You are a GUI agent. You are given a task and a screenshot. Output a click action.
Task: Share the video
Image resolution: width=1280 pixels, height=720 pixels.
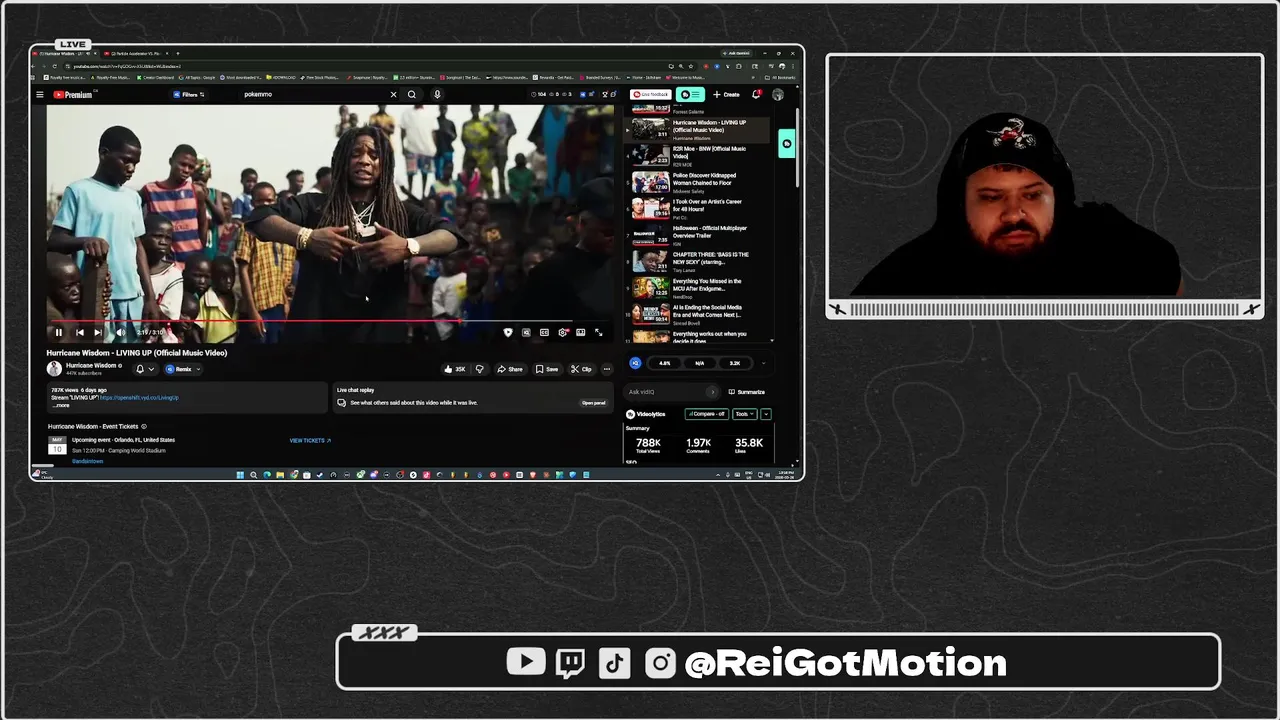point(510,369)
